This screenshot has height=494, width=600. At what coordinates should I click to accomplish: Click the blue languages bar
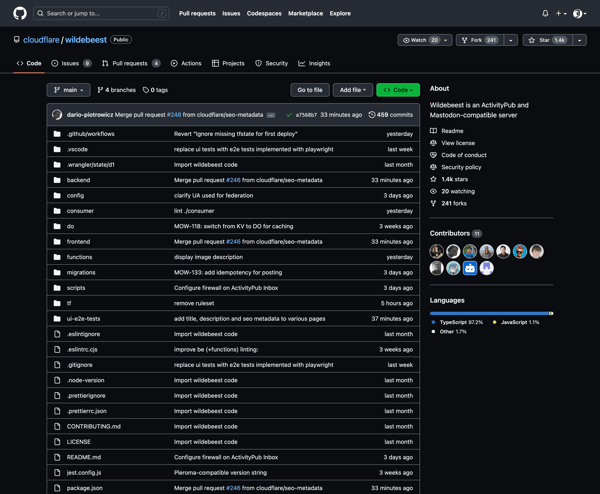tap(489, 313)
